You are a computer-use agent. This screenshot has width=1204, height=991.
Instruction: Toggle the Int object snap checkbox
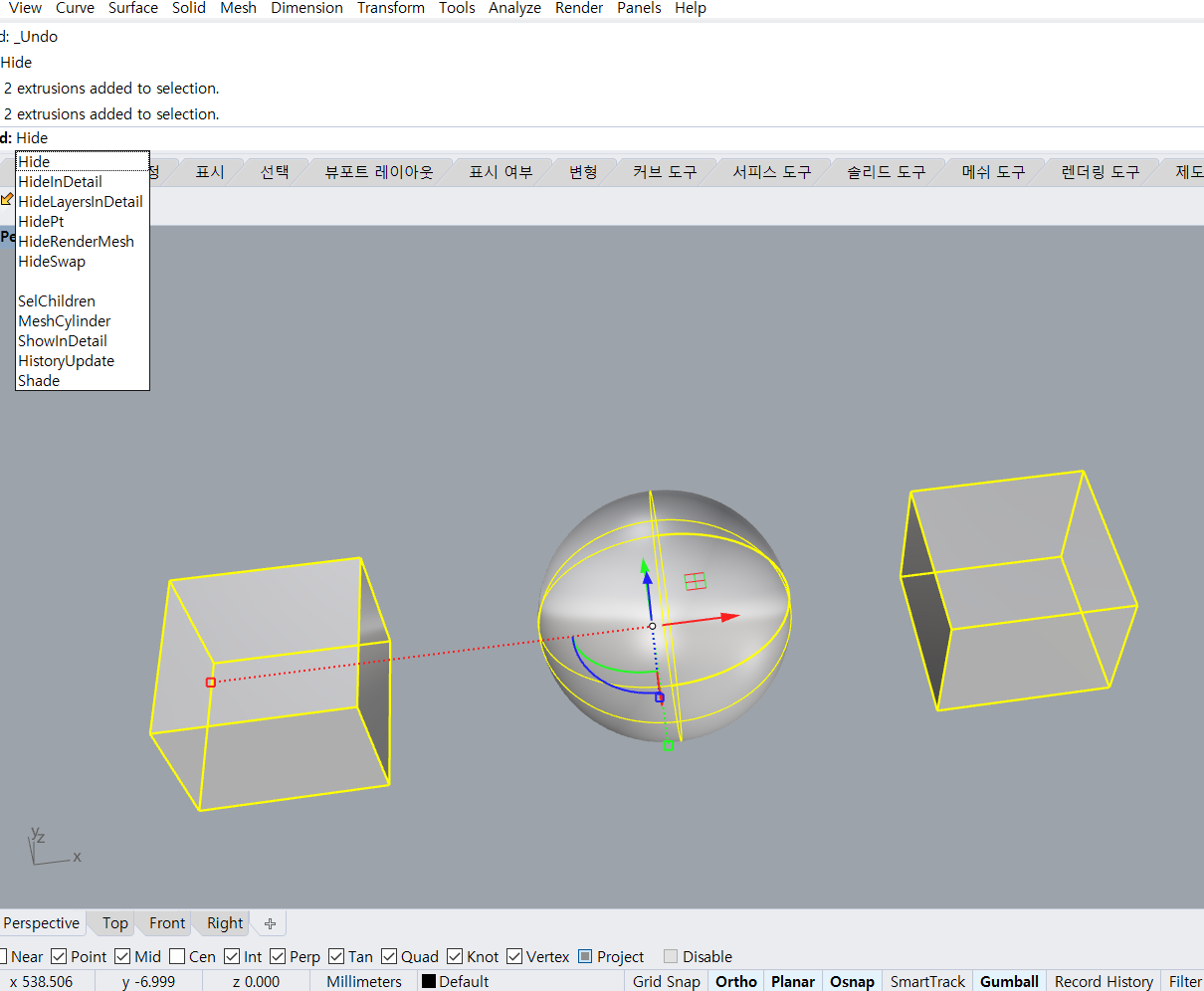pyautogui.click(x=232, y=956)
